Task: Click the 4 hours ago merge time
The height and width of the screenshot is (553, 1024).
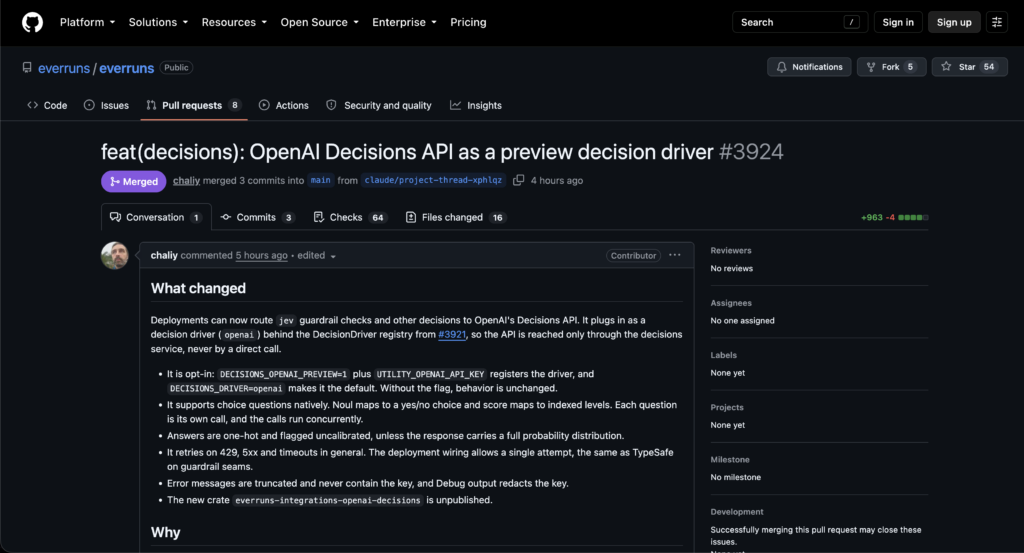Action: point(556,181)
